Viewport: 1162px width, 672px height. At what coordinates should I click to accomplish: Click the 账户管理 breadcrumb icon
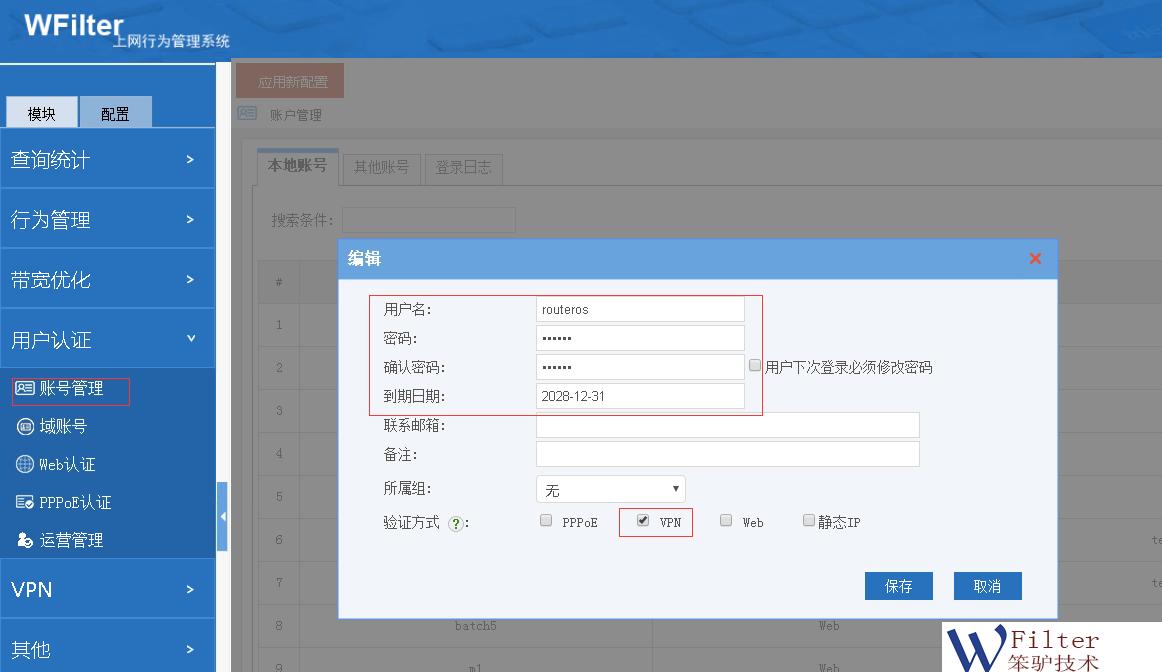[246, 113]
